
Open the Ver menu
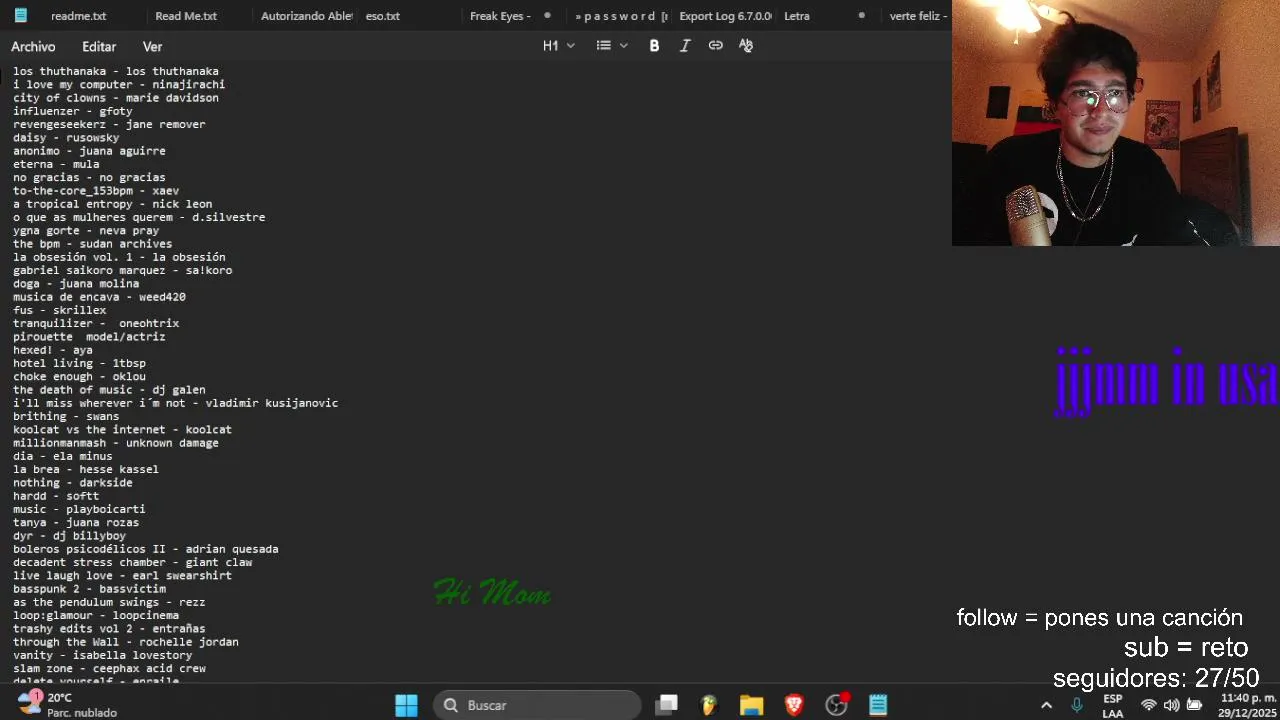pos(152,47)
